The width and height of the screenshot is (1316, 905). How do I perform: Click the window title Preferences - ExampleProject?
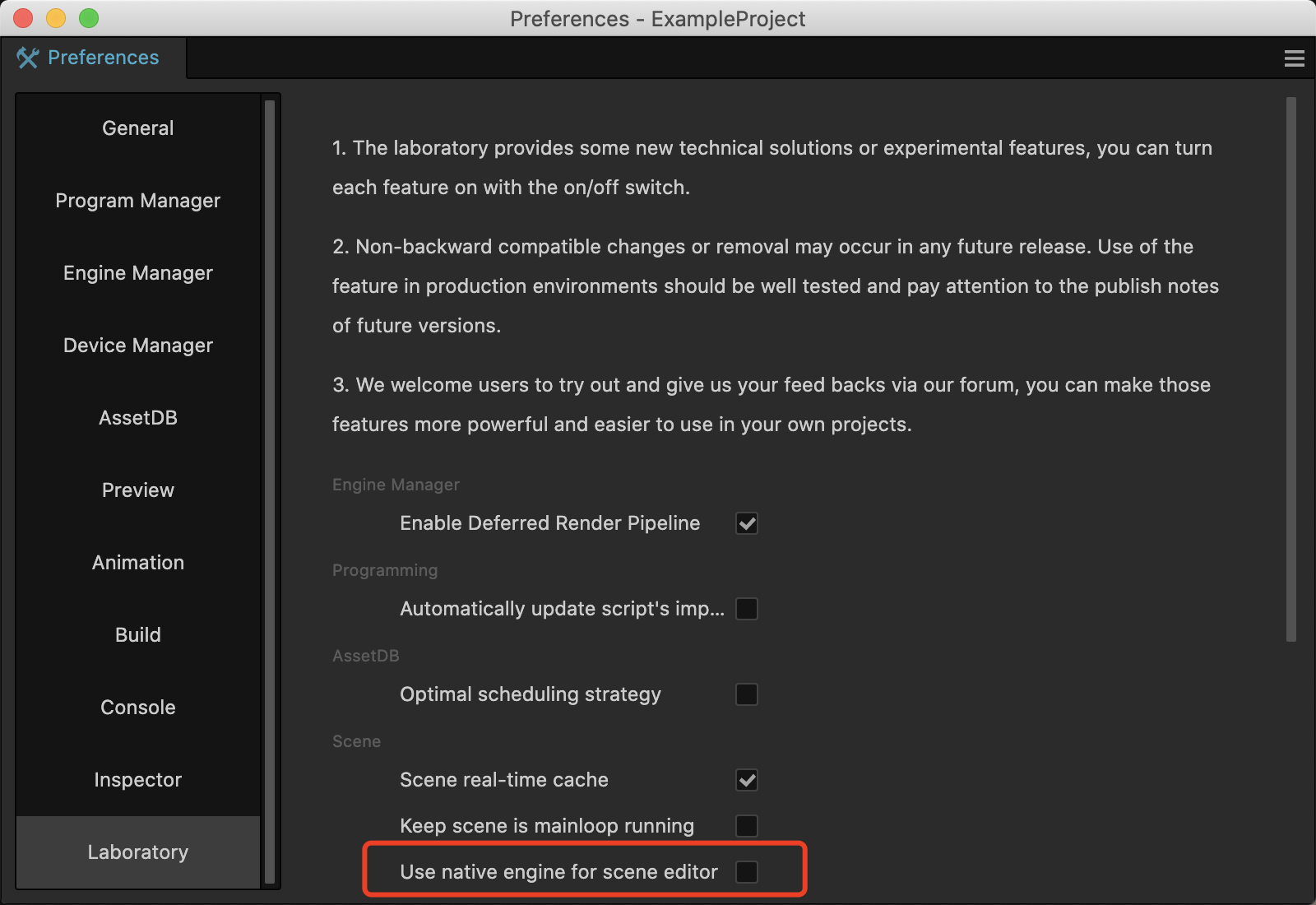(x=658, y=18)
